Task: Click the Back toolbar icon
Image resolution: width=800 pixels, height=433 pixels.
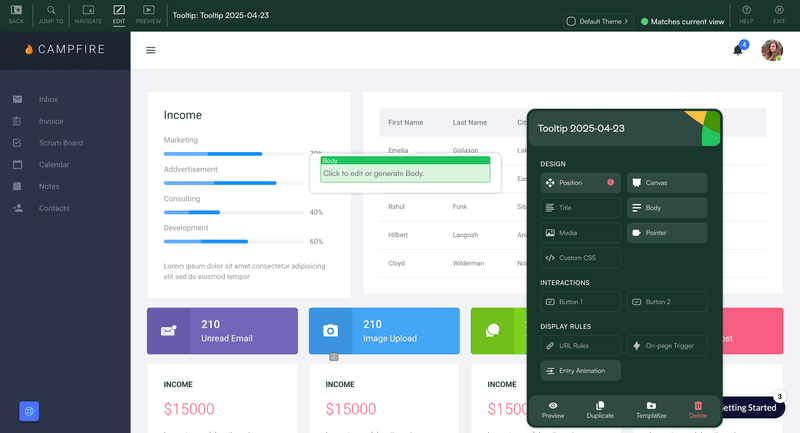Action: point(16,14)
